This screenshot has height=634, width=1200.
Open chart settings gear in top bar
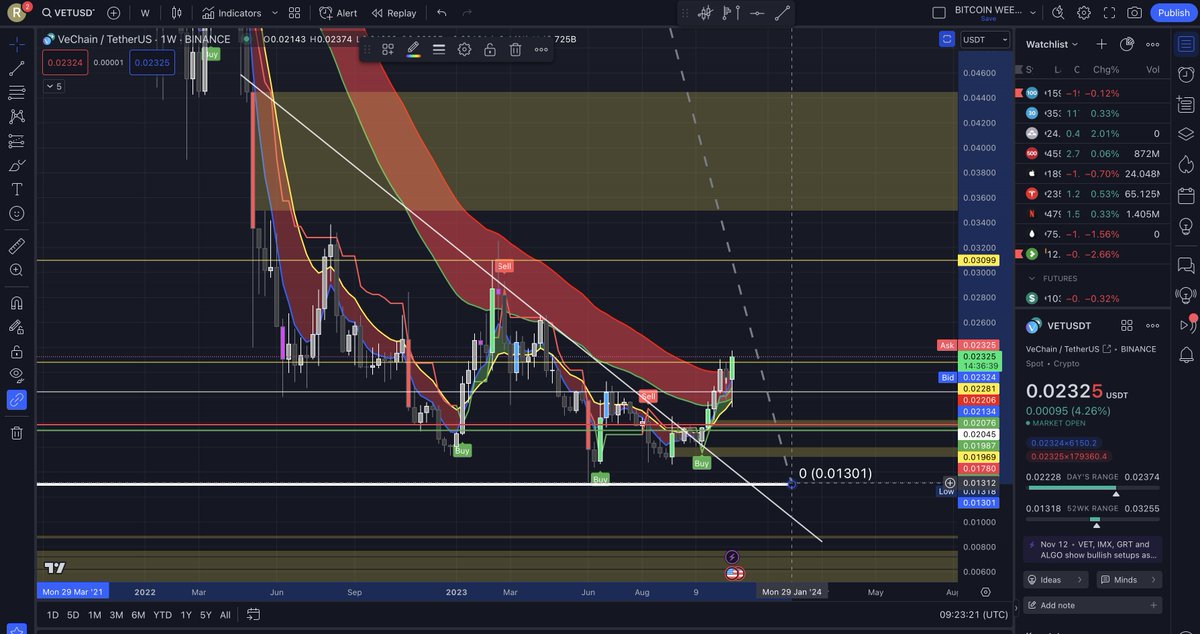pyautogui.click(x=1084, y=13)
